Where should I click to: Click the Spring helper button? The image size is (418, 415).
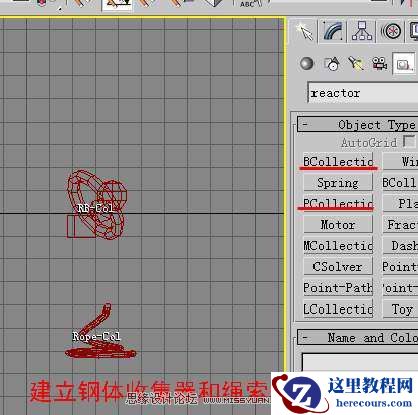click(x=338, y=183)
